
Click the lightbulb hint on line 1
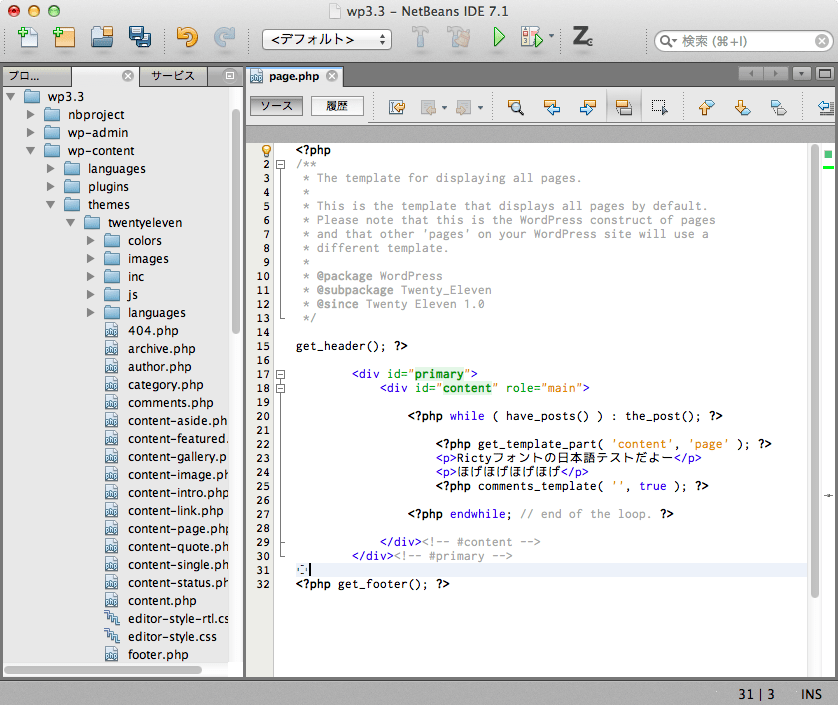[x=266, y=151]
